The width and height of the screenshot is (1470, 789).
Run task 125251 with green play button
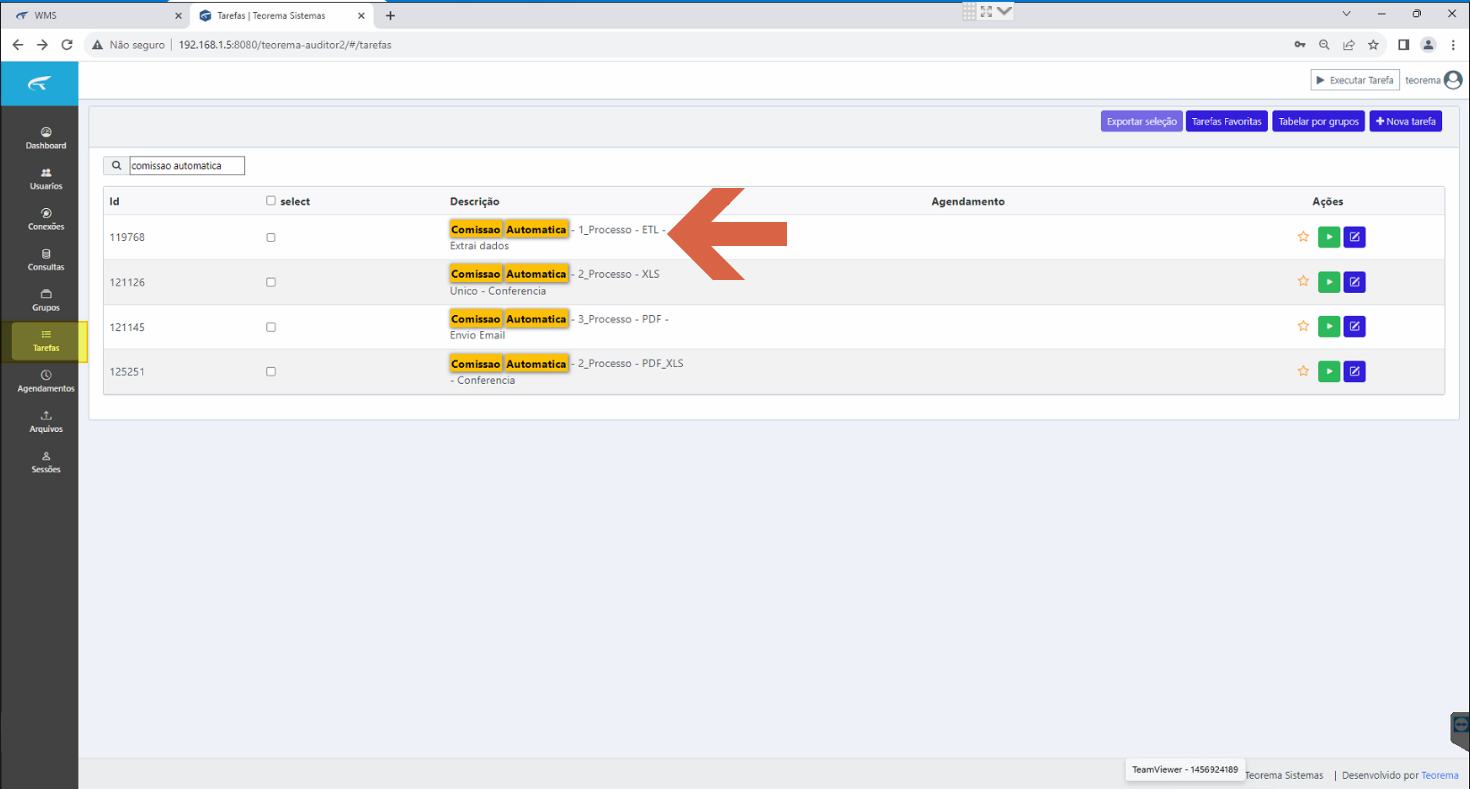click(1329, 371)
